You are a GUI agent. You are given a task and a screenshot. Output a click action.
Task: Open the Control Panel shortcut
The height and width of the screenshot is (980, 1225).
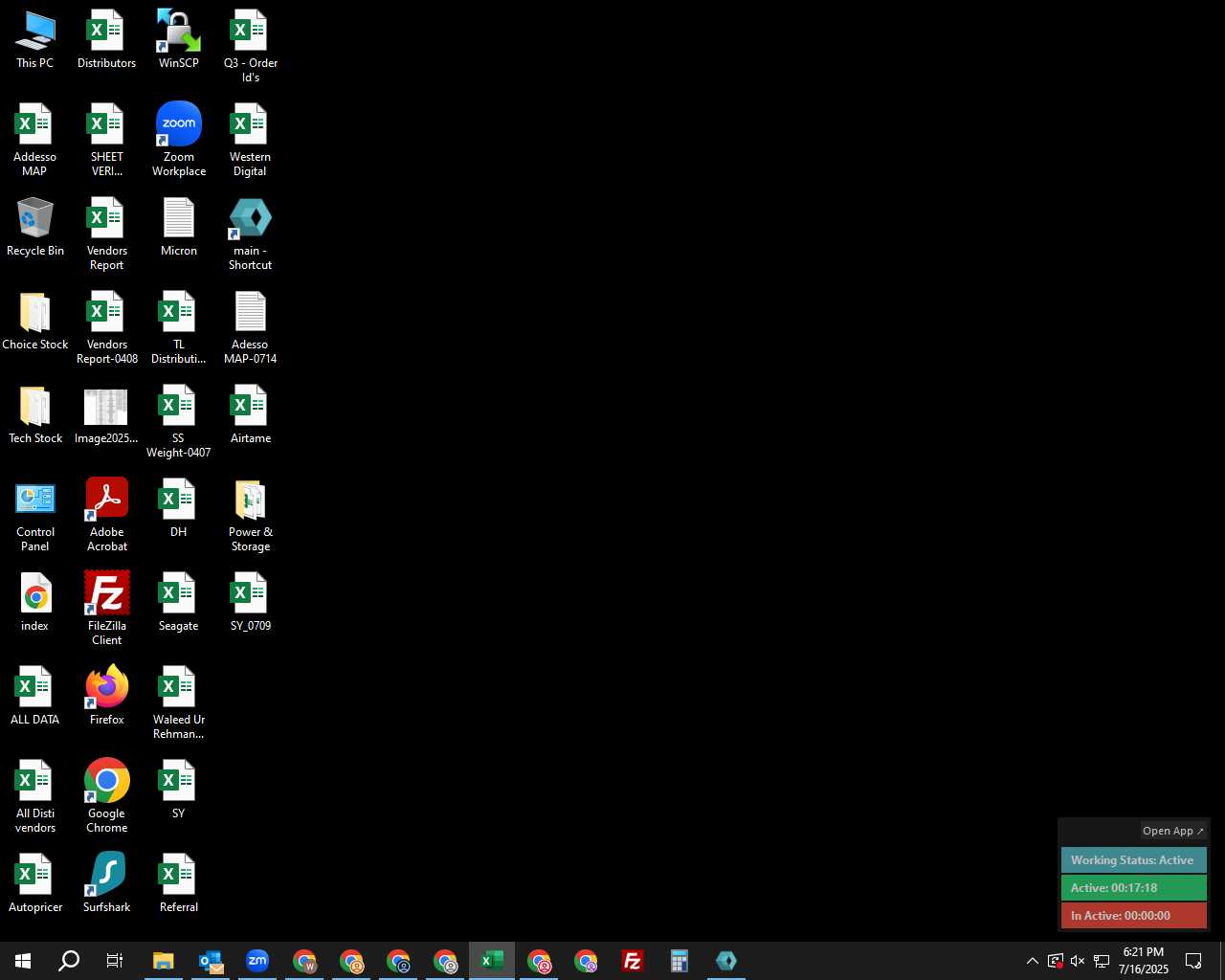(x=35, y=516)
